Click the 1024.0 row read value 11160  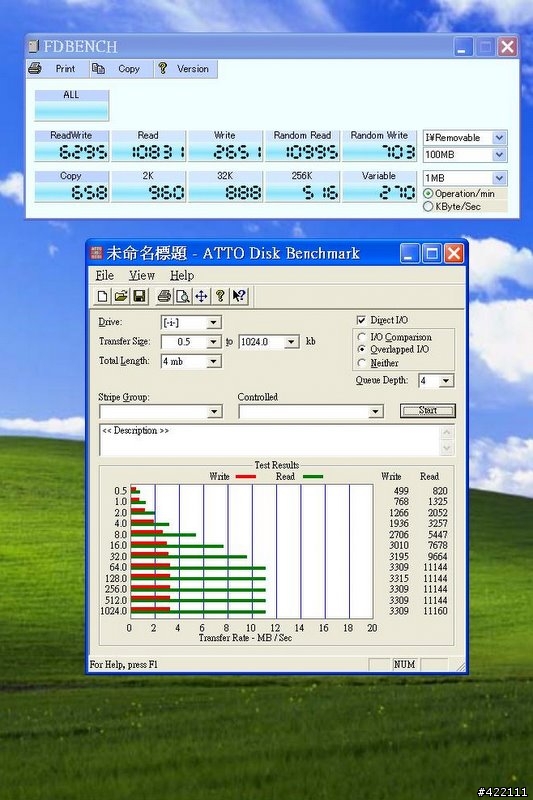435,611
